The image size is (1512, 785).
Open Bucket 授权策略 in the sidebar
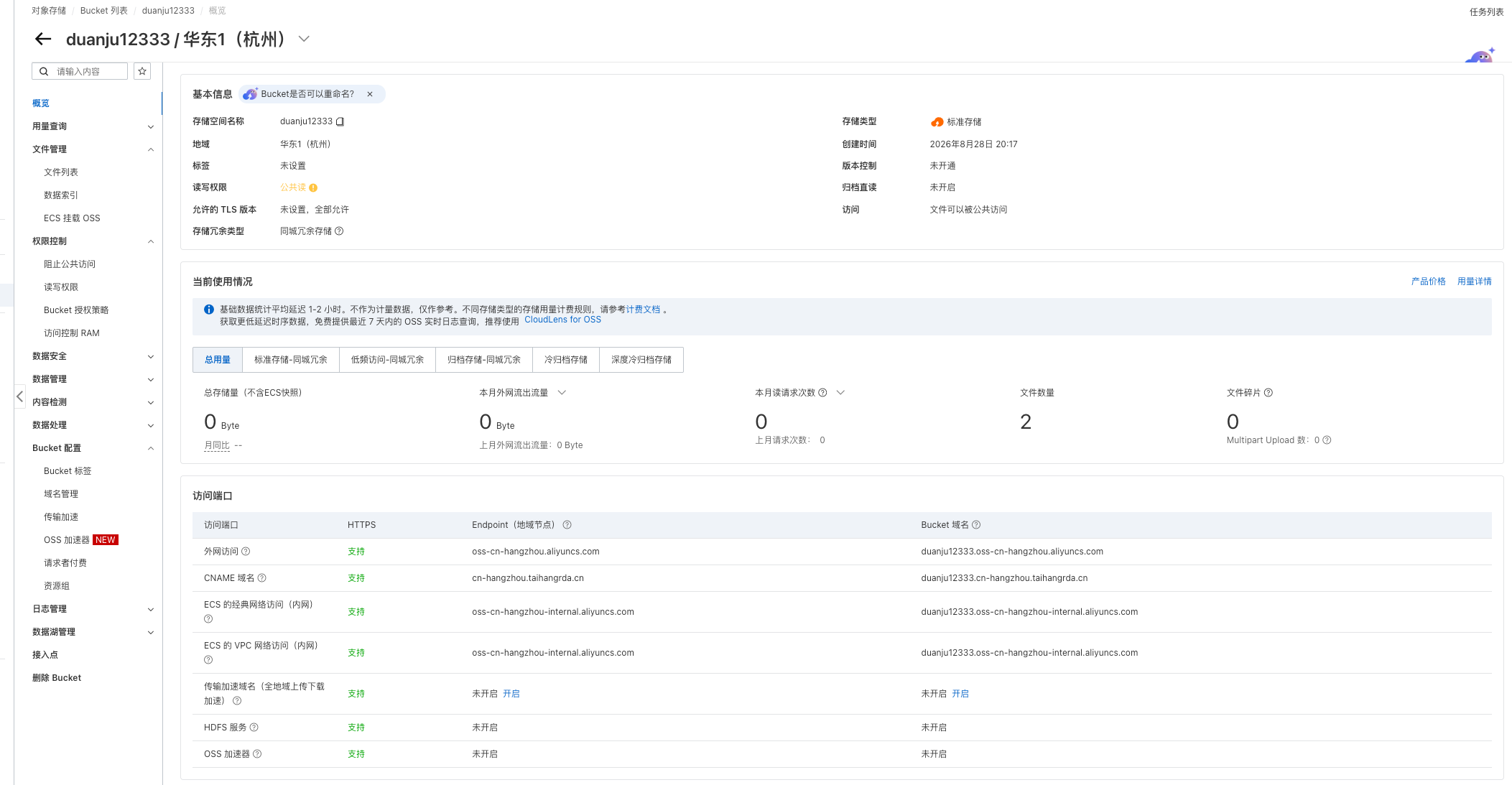[76, 310]
